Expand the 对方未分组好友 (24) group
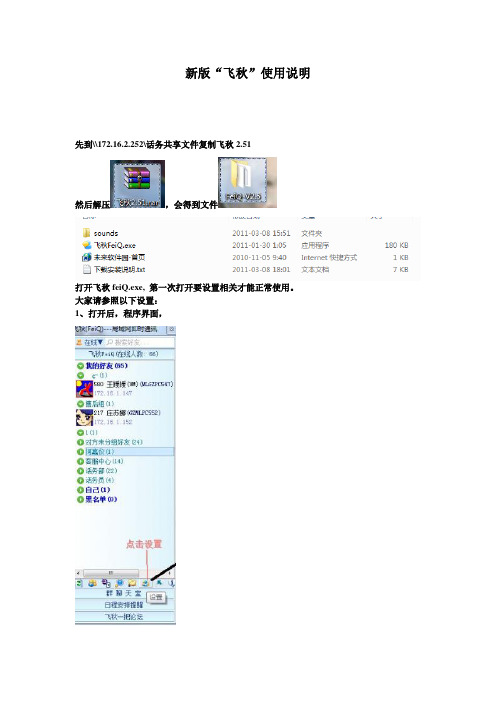The height and width of the screenshot is (702, 496). [x=81, y=442]
